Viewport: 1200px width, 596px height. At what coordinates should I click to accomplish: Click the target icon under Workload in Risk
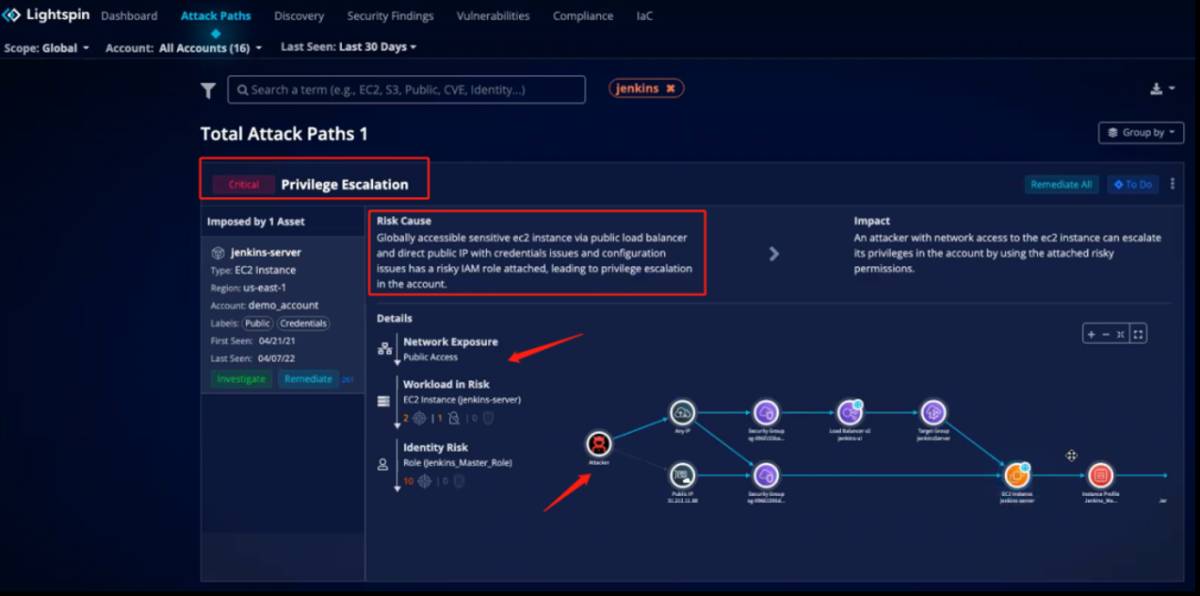coord(420,417)
